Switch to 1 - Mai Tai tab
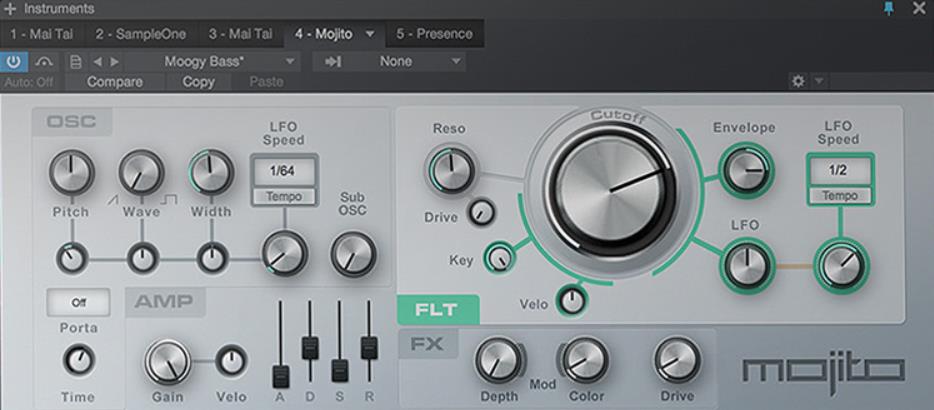This screenshot has width=934, height=410. pos(42,34)
